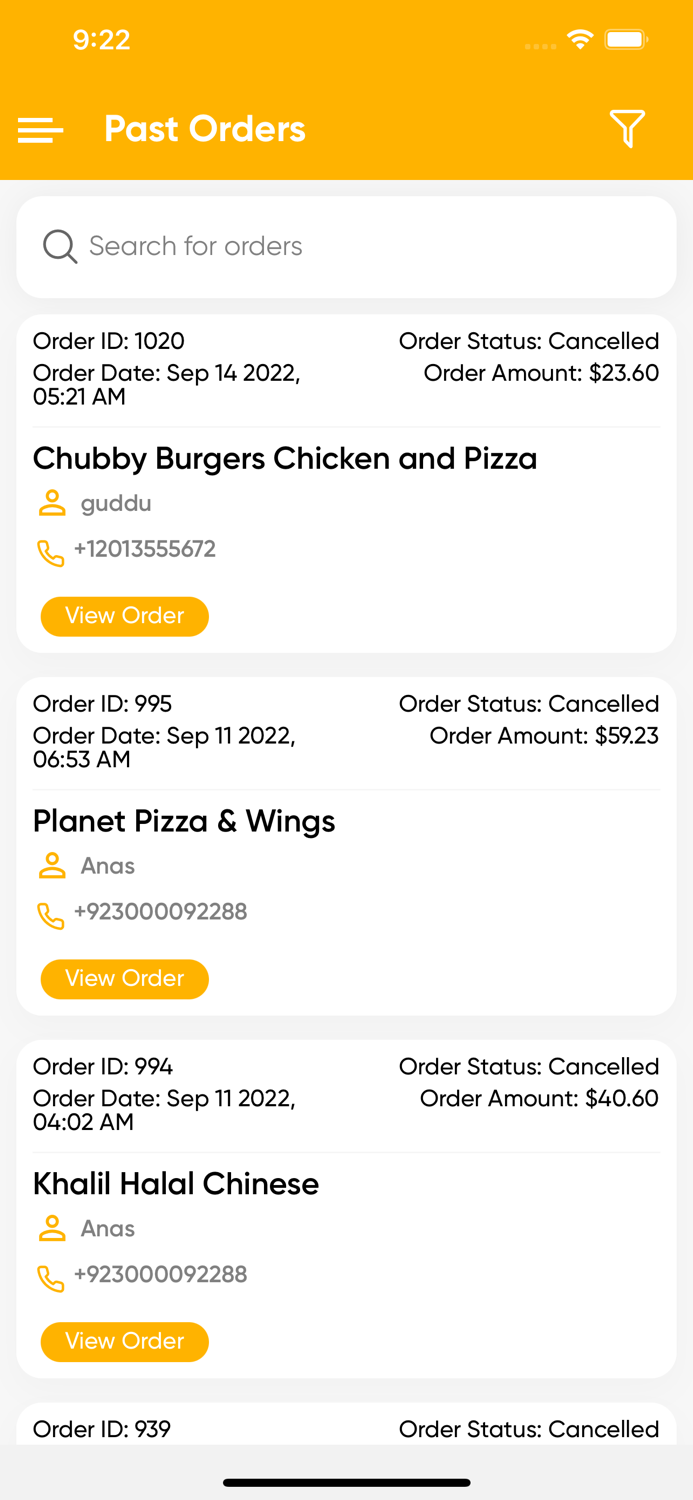The height and width of the screenshot is (1500, 693).
Task: Tap the Wi-Fi icon in the status bar
Action: coord(582,39)
